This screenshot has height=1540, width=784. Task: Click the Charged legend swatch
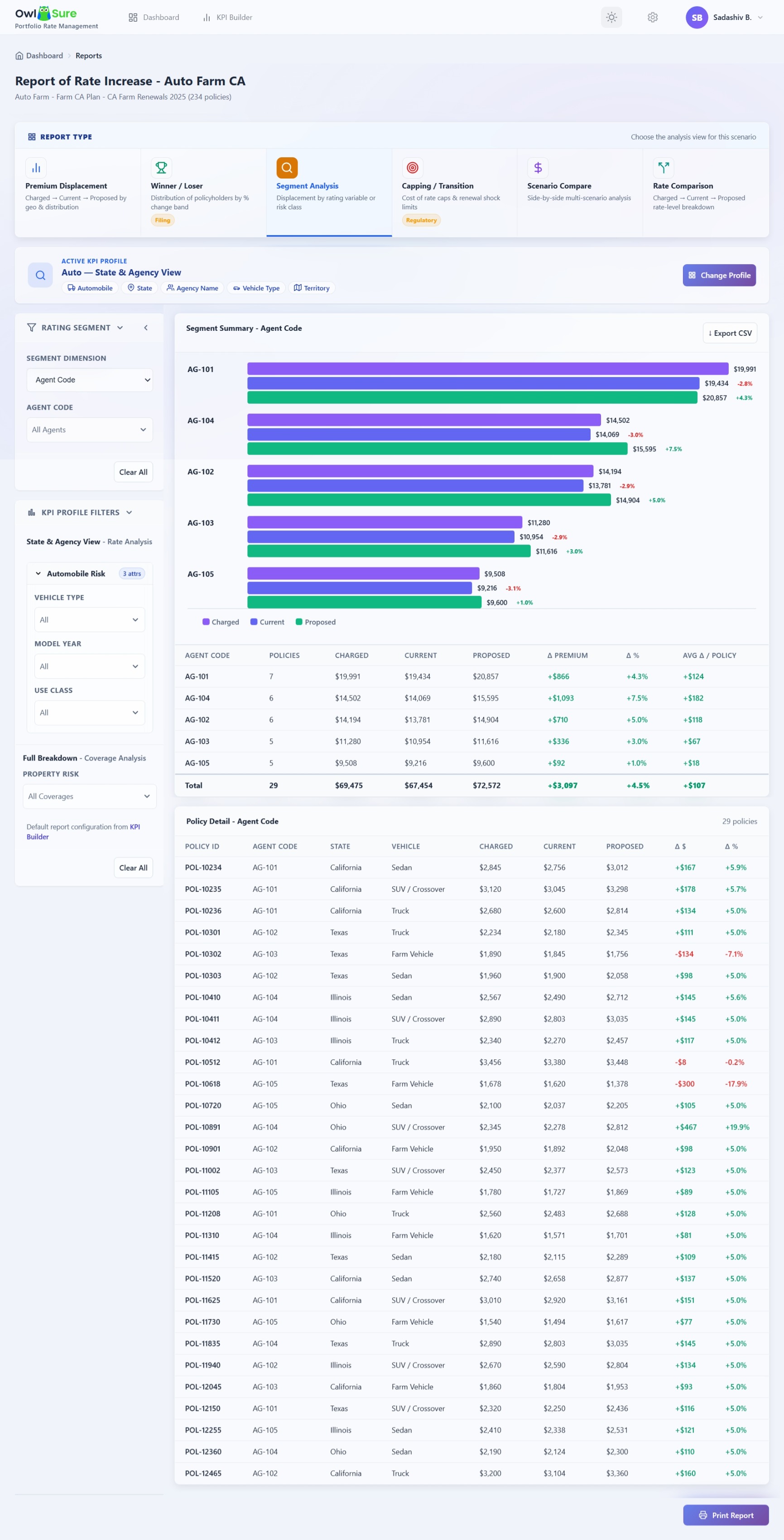click(x=206, y=622)
